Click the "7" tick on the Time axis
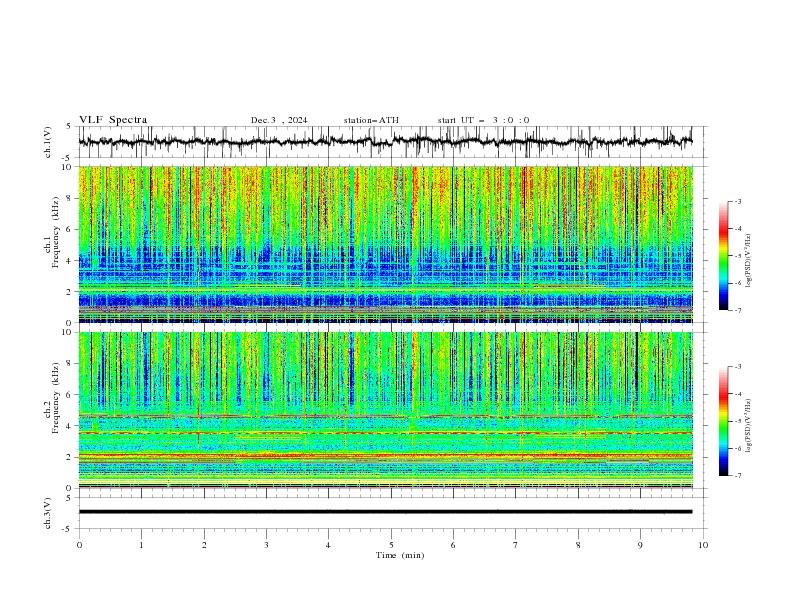The width and height of the screenshot is (792, 612). [516, 545]
